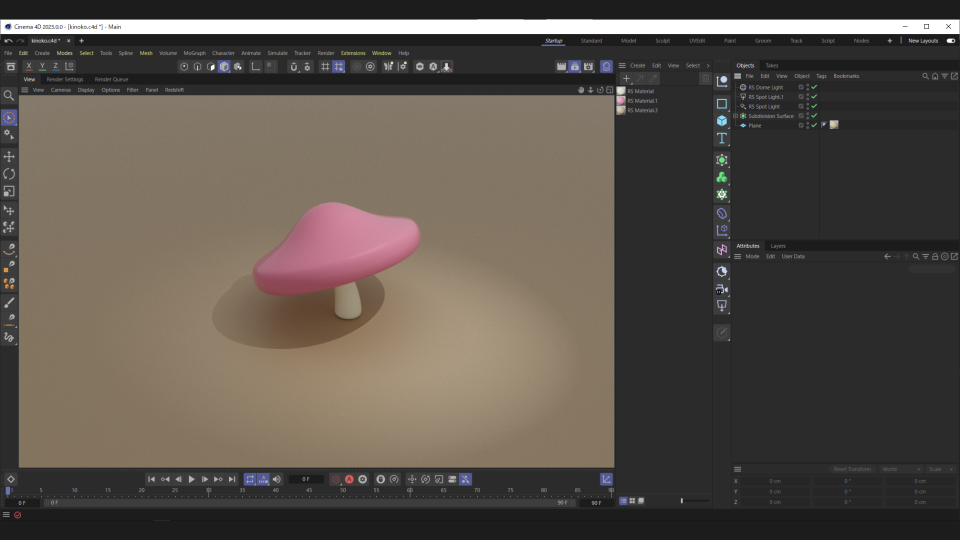
Task: Select the Rotate tool in left toolbar
Action: [9, 174]
